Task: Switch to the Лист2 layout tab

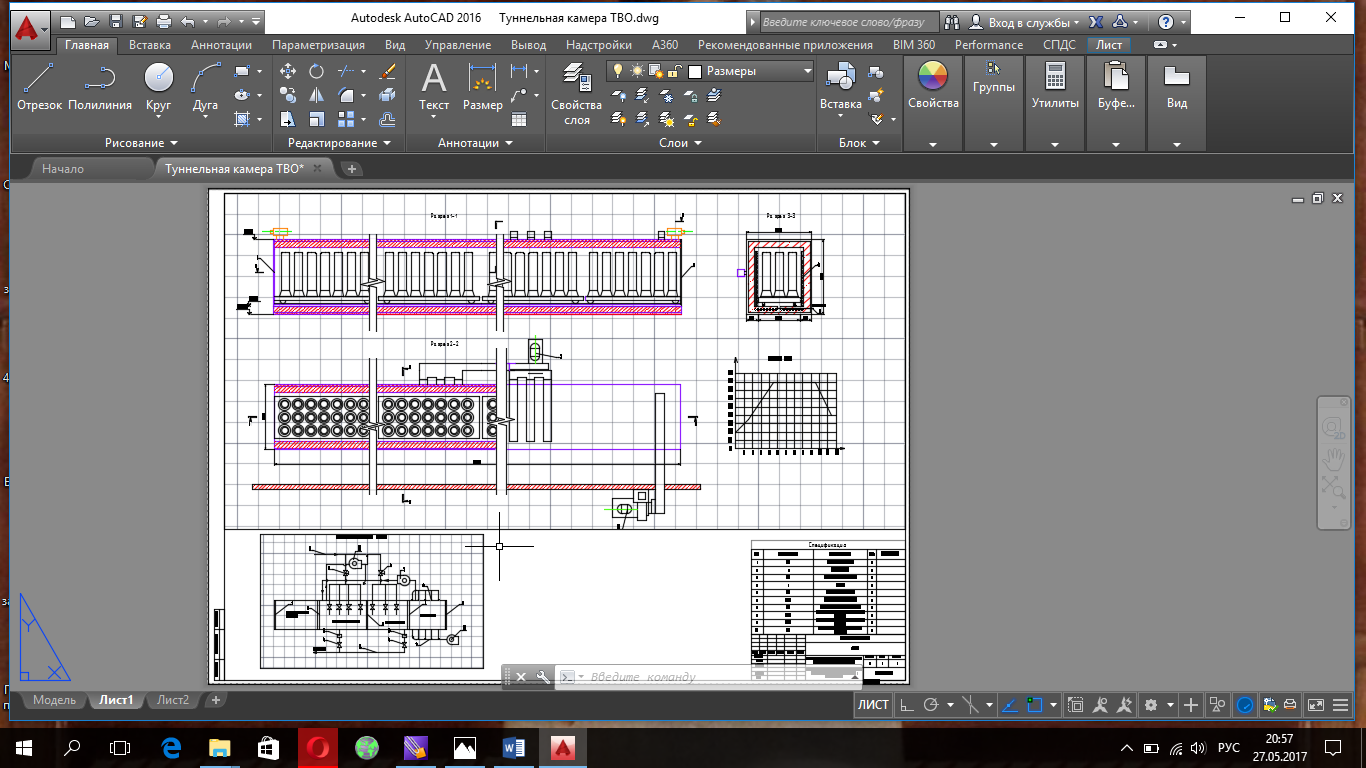Action: [x=173, y=700]
